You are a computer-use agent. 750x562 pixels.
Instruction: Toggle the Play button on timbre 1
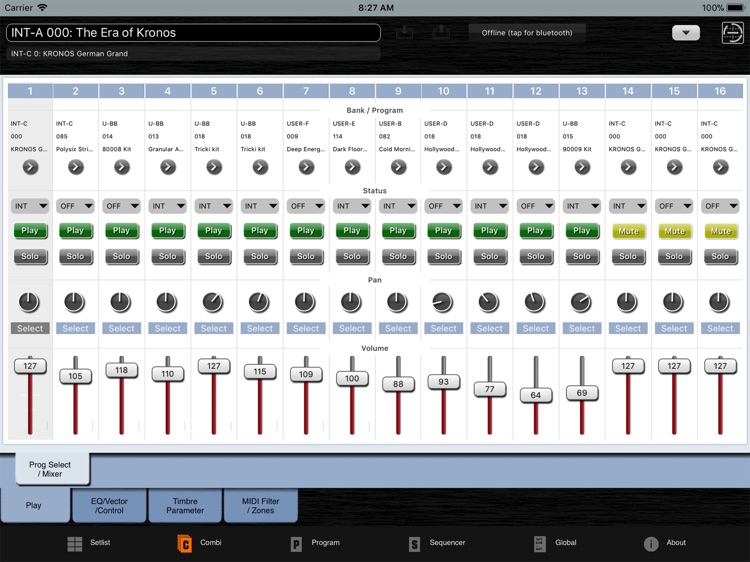click(x=30, y=231)
